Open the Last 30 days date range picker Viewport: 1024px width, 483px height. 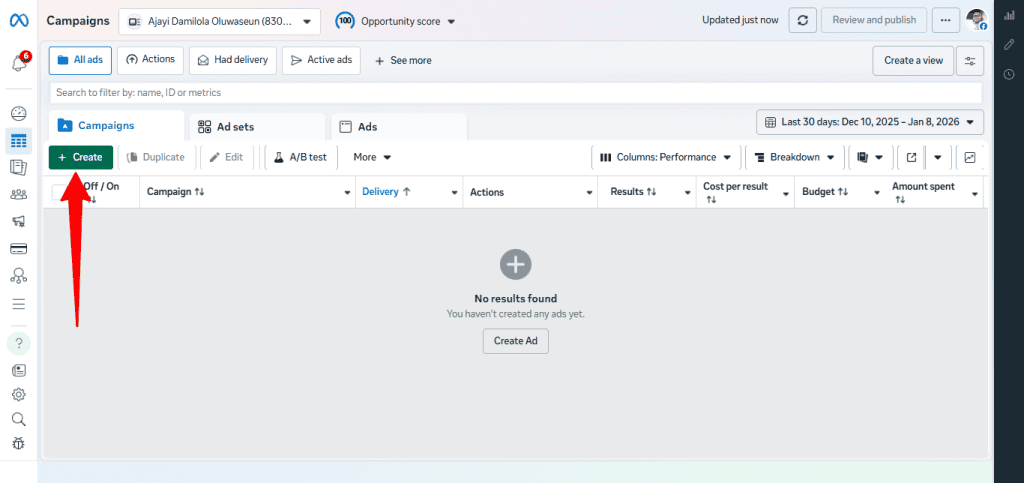pyautogui.click(x=870, y=122)
